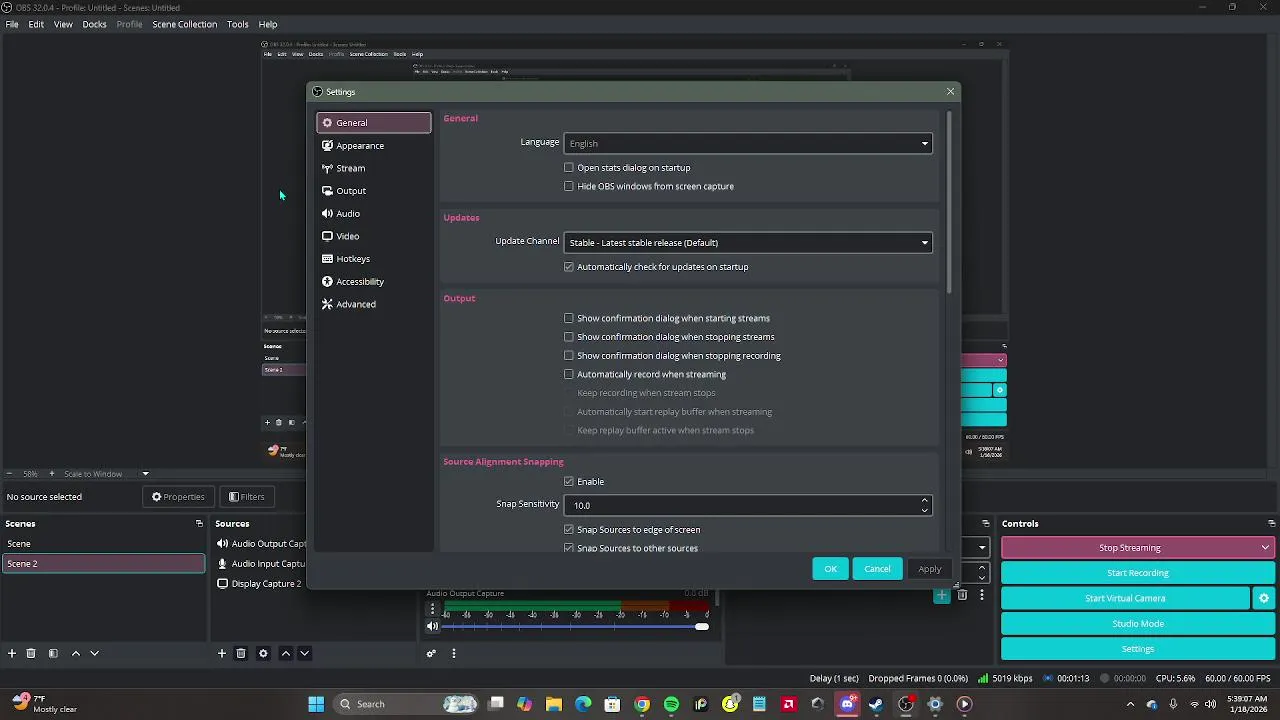Screen dimensions: 1280x720
Task: Move source down arrow in Sources toolbar
Action: point(304,653)
